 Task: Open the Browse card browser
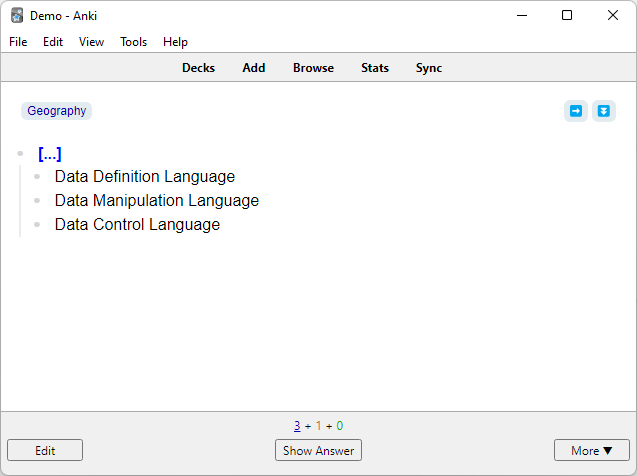point(313,68)
